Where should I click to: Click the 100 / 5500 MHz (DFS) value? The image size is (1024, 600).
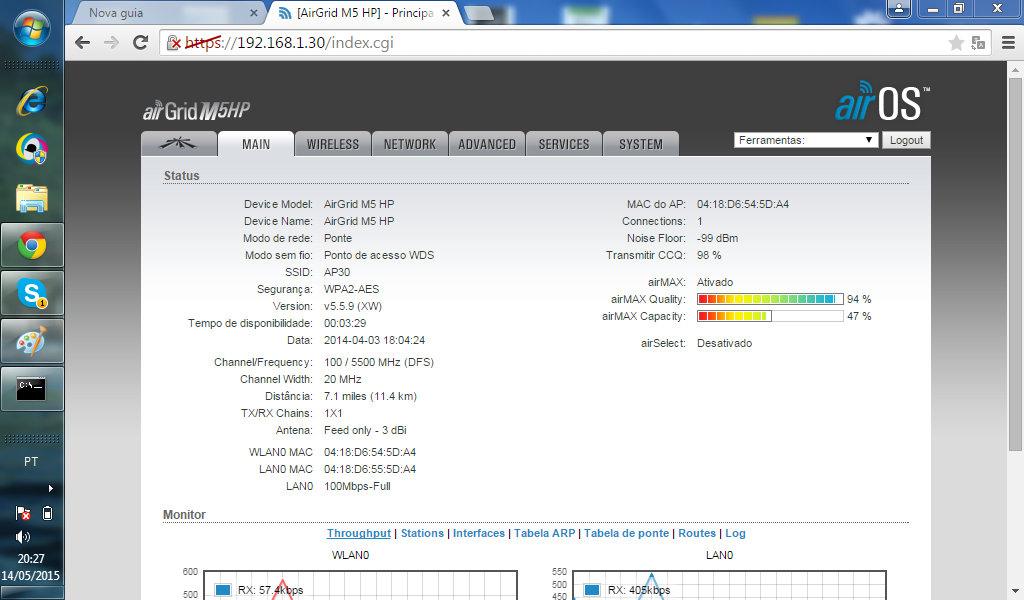pyautogui.click(x=379, y=362)
